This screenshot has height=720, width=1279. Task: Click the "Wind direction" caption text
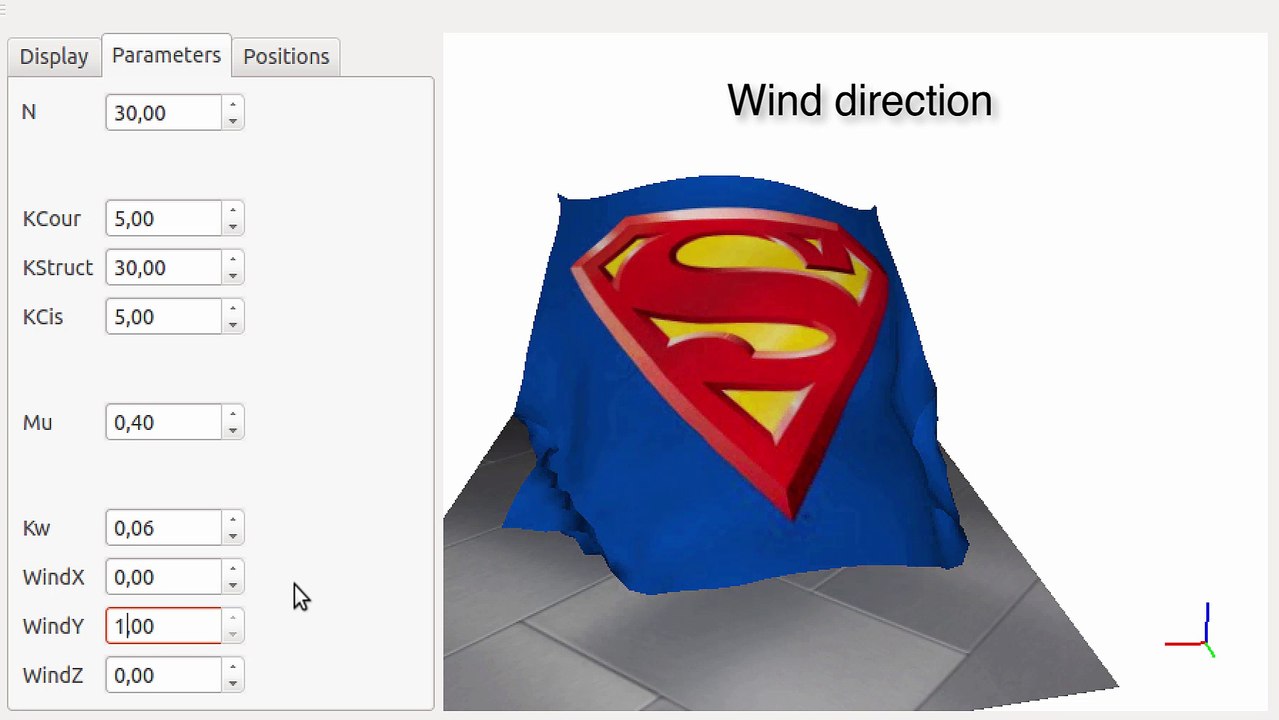pos(859,101)
